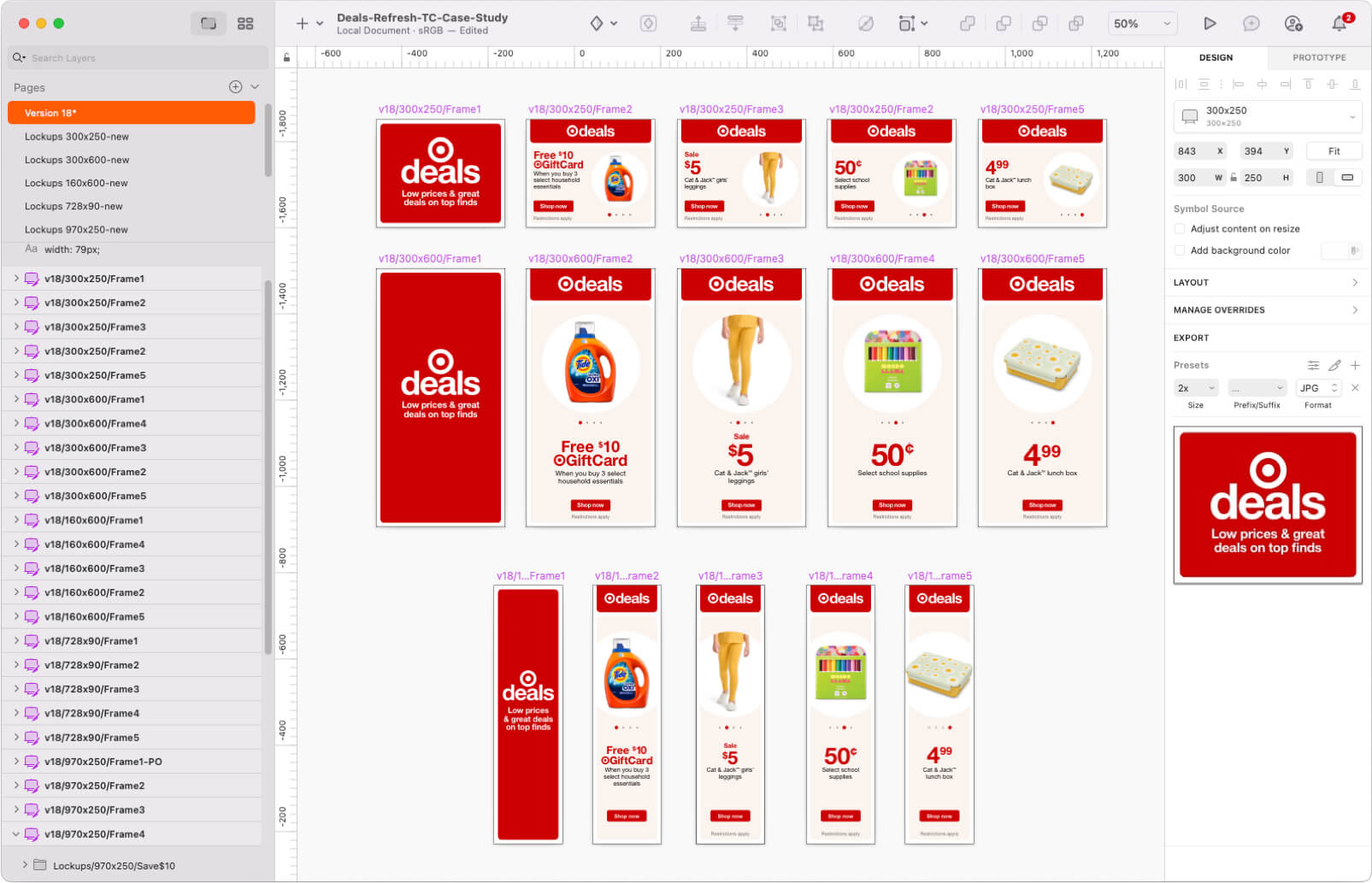Select the v18/300x600/Frame2 Tide artboard
Viewport: 1372px width, 883px height.
click(590, 397)
